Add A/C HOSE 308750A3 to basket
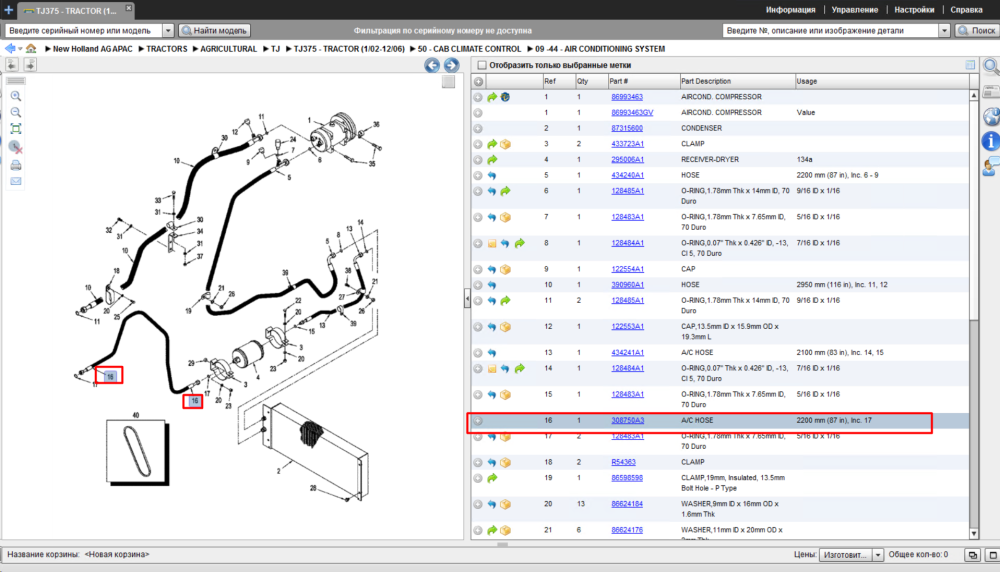The image size is (1000, 572). pyautogui.click(x=478, y=421)
